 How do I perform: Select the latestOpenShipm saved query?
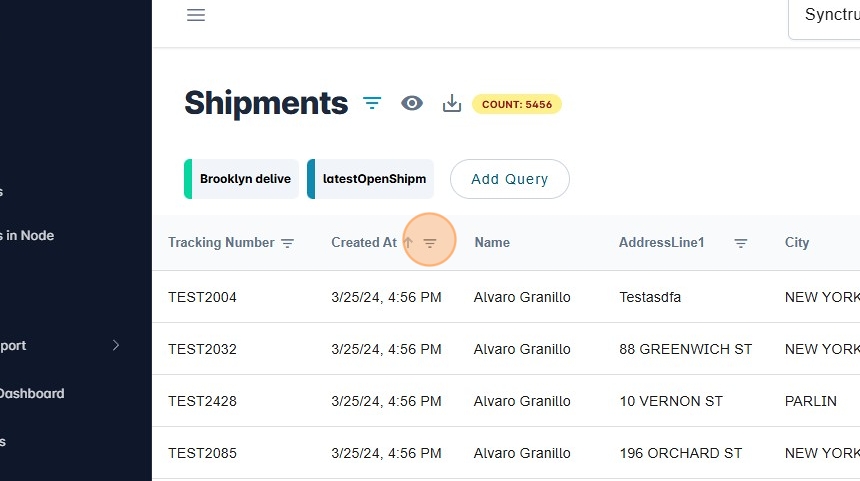(x=373, y=179)
